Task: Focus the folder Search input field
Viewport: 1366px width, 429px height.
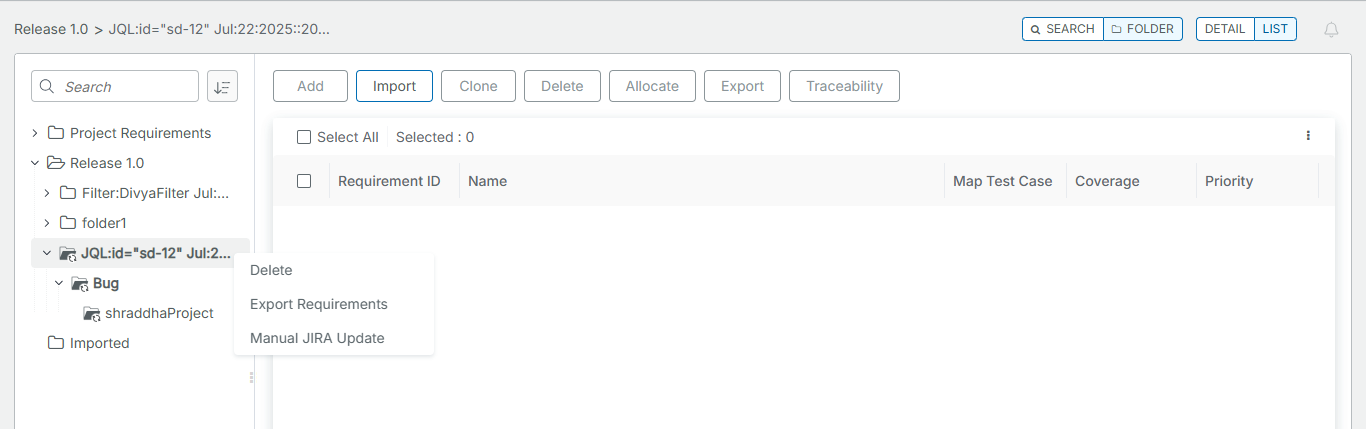Action: (x=125, y=87)
